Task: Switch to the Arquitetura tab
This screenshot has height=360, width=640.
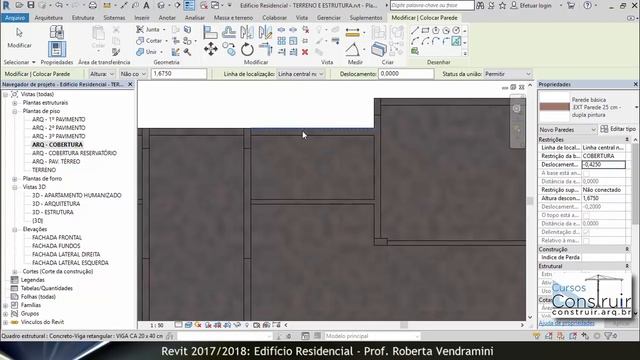Action: tap(49, 18)
